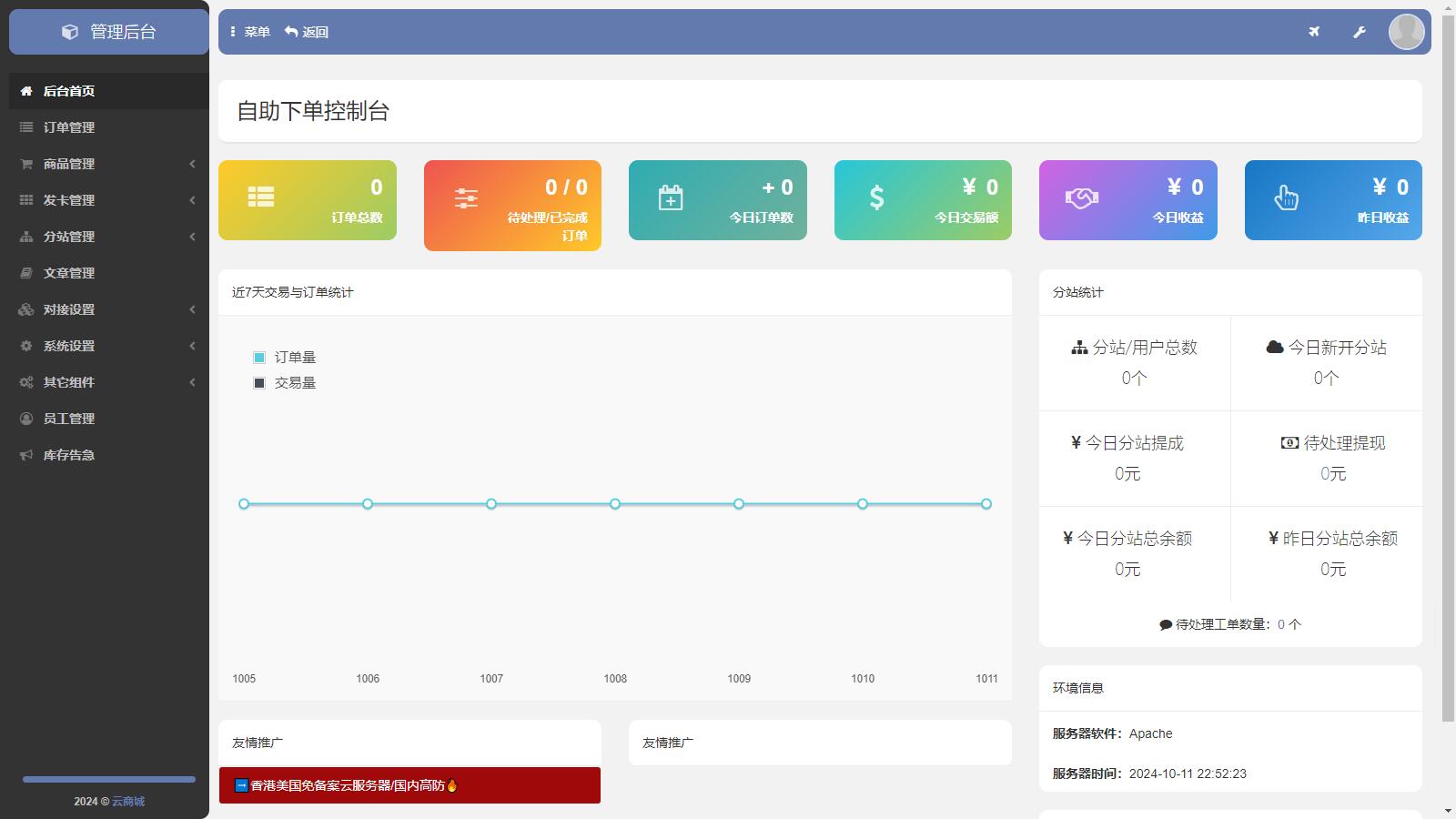Click the 返回 button in top bar
Viewport: 1456px width, 819px height.
[308, 32]
